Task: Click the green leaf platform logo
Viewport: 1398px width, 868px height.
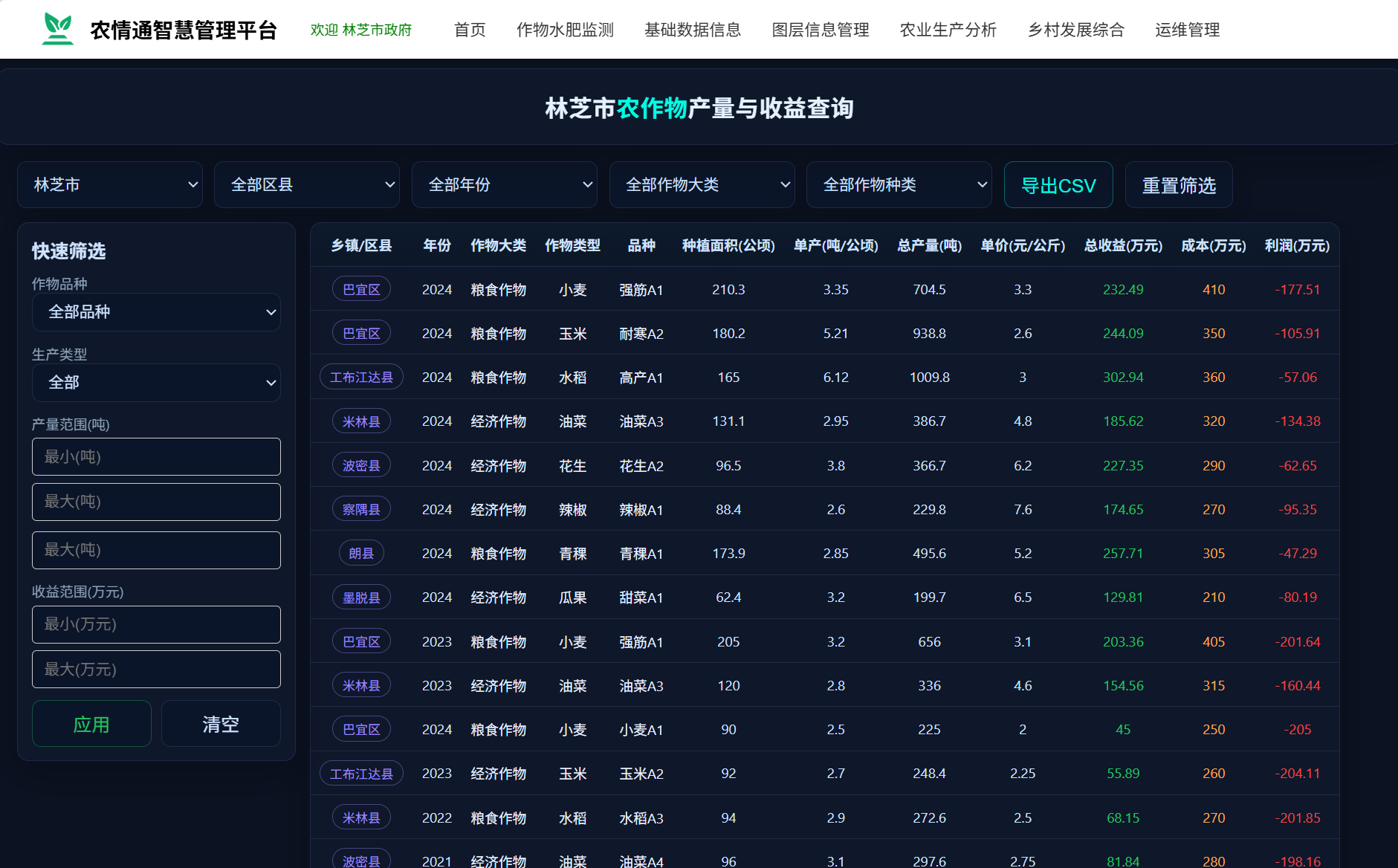Action: [57, 29]
